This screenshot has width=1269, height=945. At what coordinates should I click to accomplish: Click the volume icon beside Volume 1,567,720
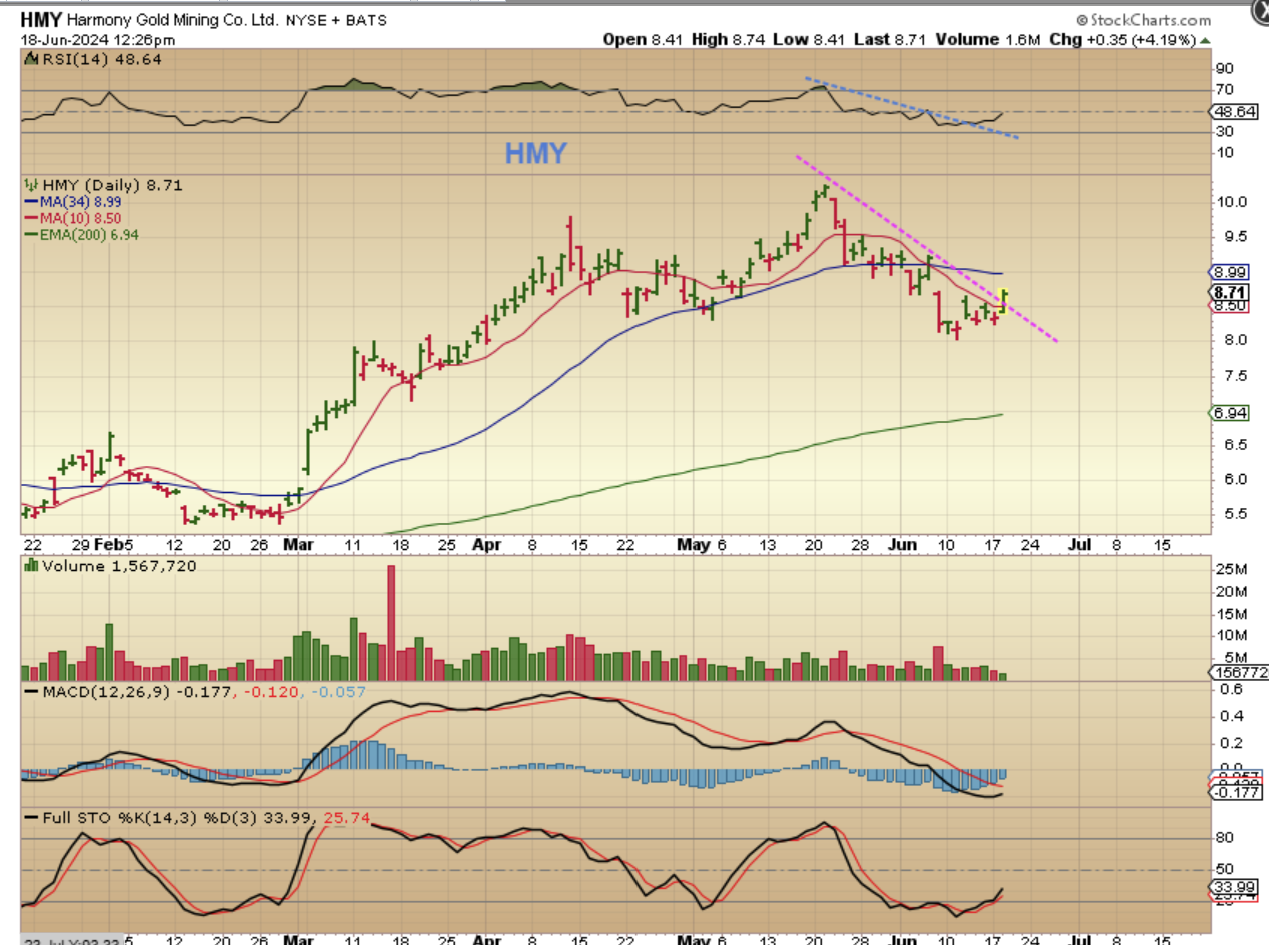coord(29,566)
